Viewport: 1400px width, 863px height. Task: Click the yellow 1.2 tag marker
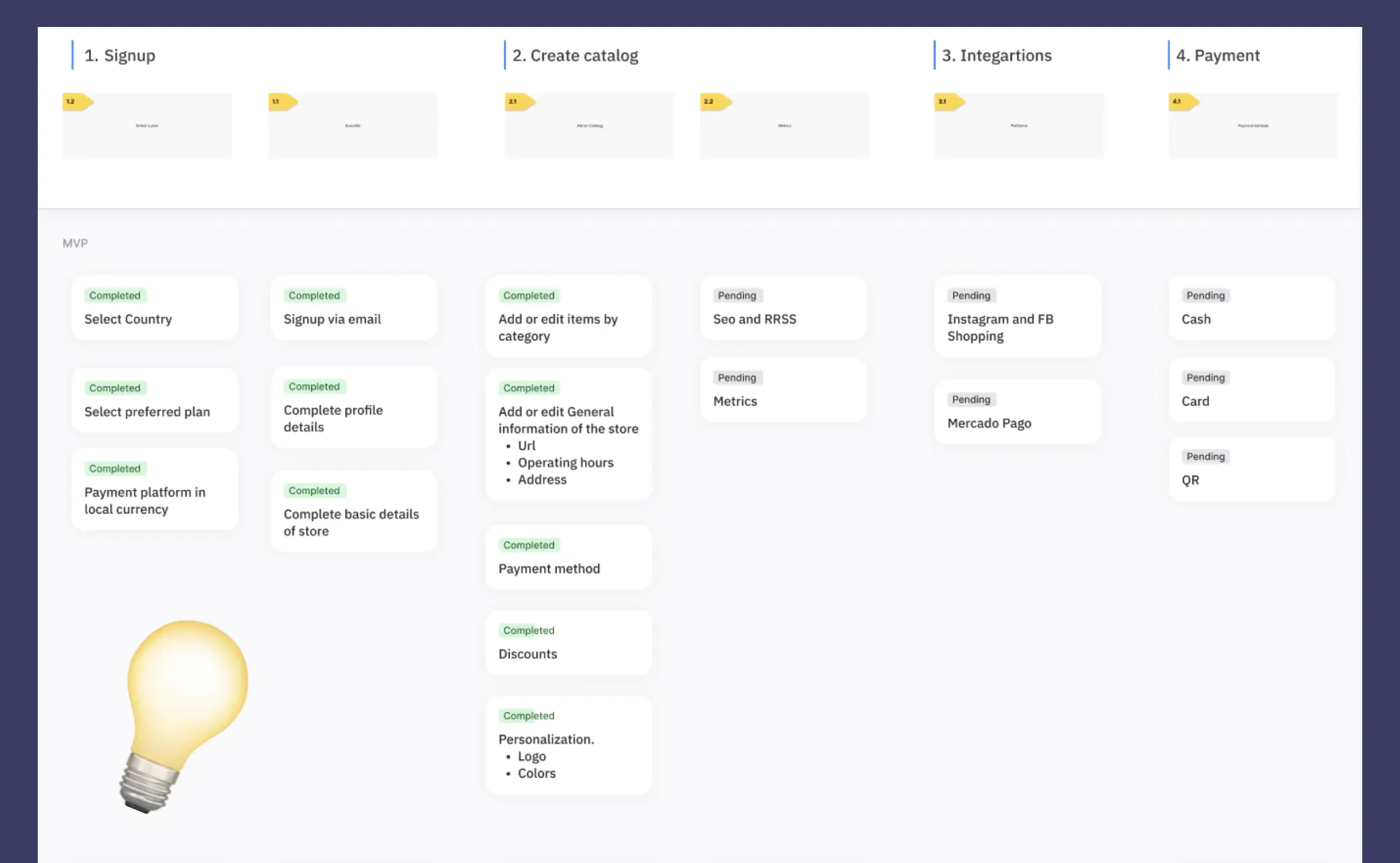77,102
